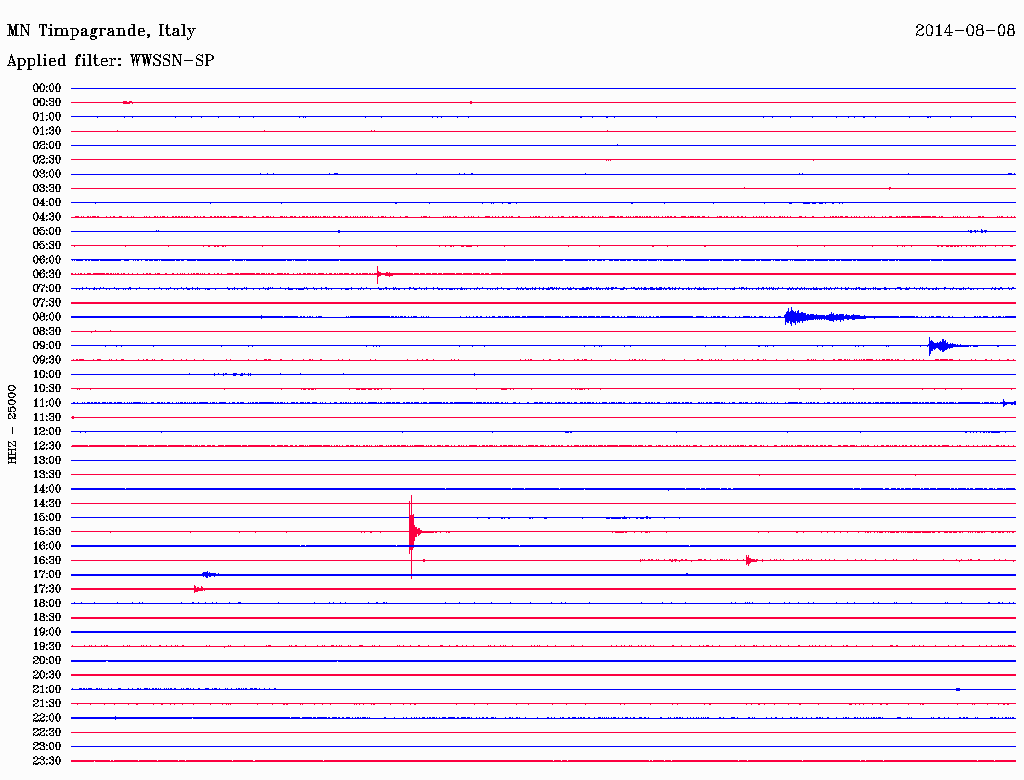This screenshot has height=780, width=1024.
Task: Select the 12:30 time label
Action: tap(47, 446)
